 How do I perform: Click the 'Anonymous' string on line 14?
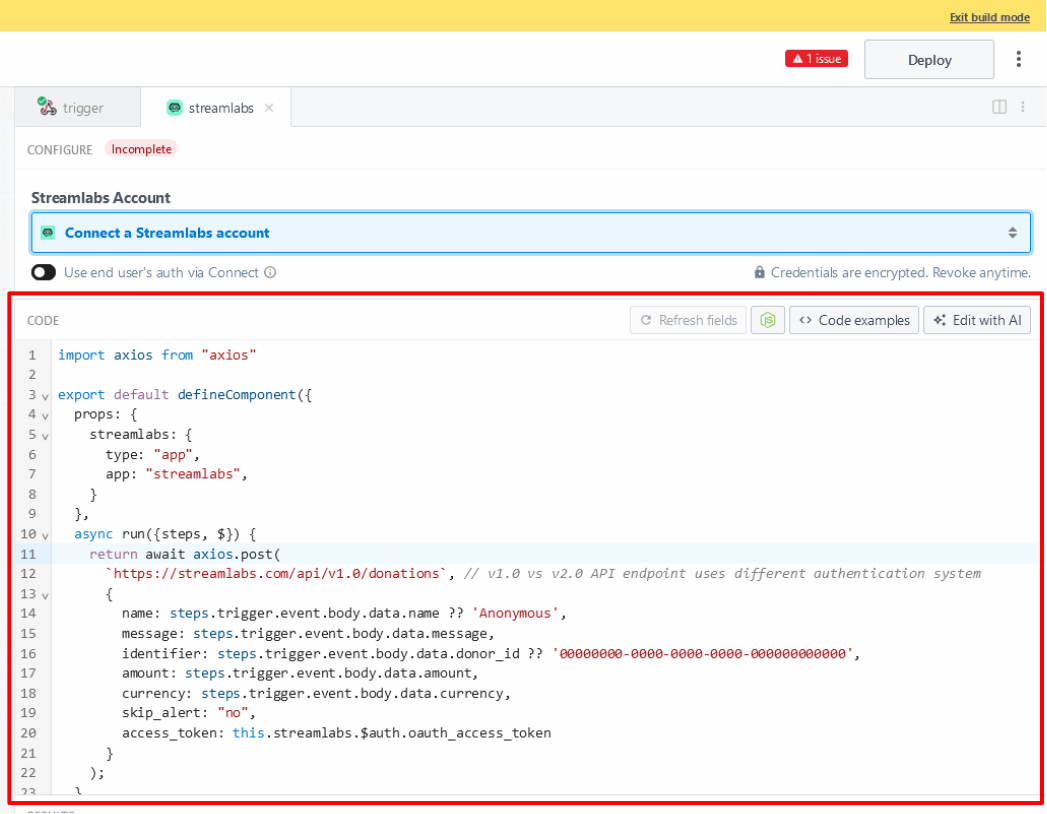point(515,614)
